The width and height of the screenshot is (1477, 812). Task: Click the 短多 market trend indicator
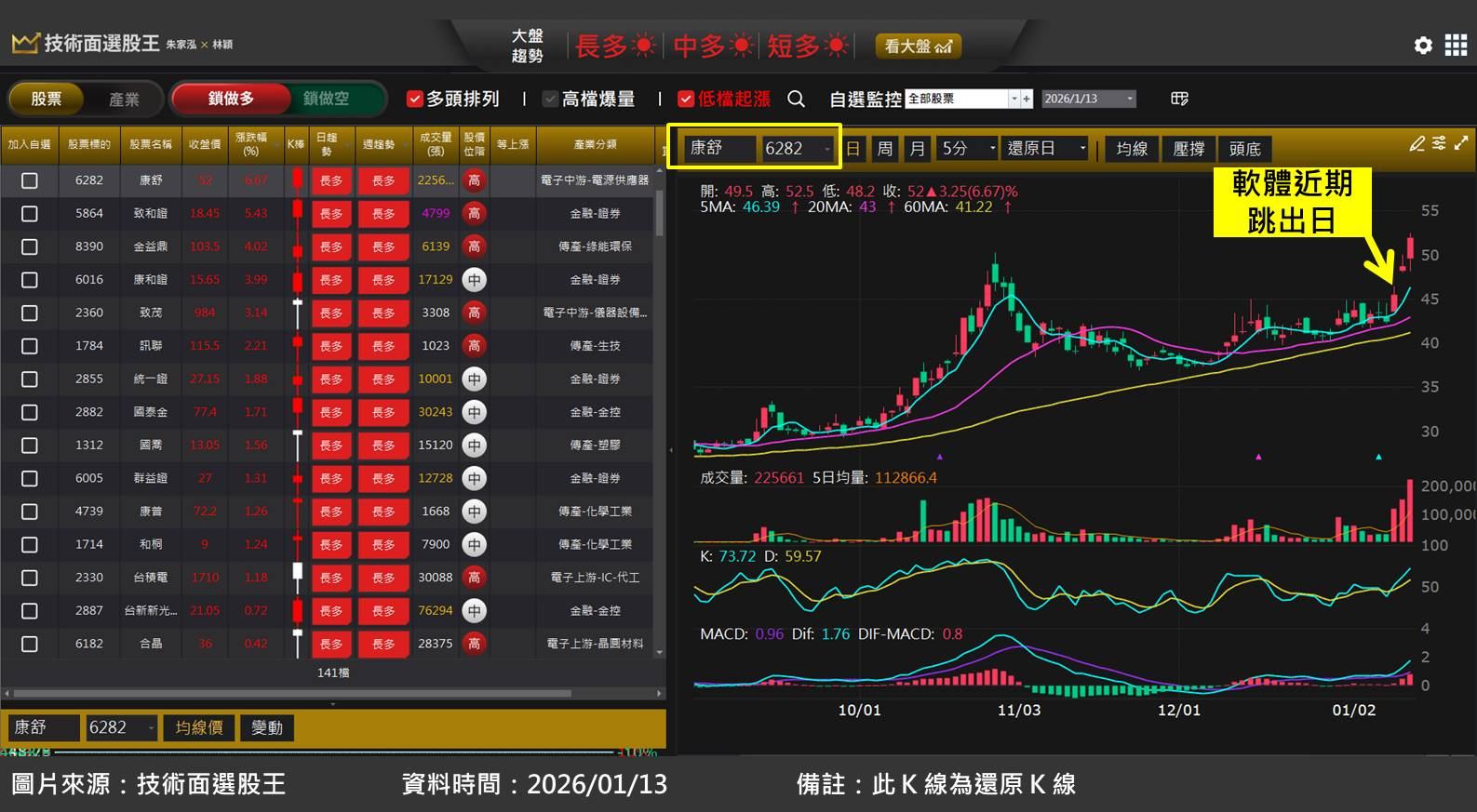click(x=808, y=46)
